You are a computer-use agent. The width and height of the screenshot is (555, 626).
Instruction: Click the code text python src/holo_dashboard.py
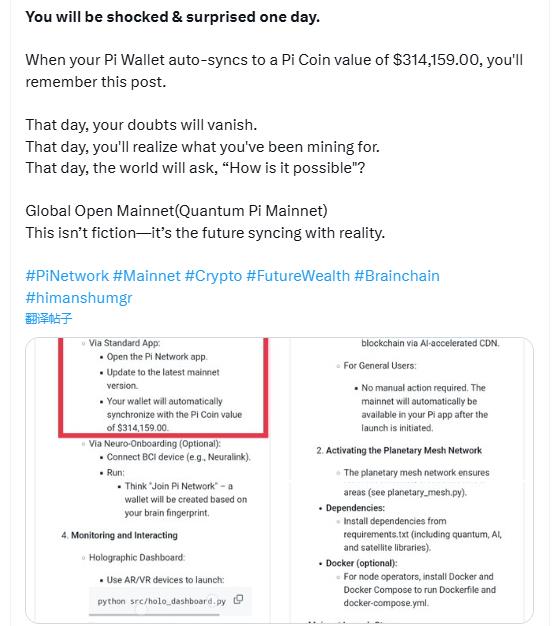pyautogui.click(x=162, y=601)
